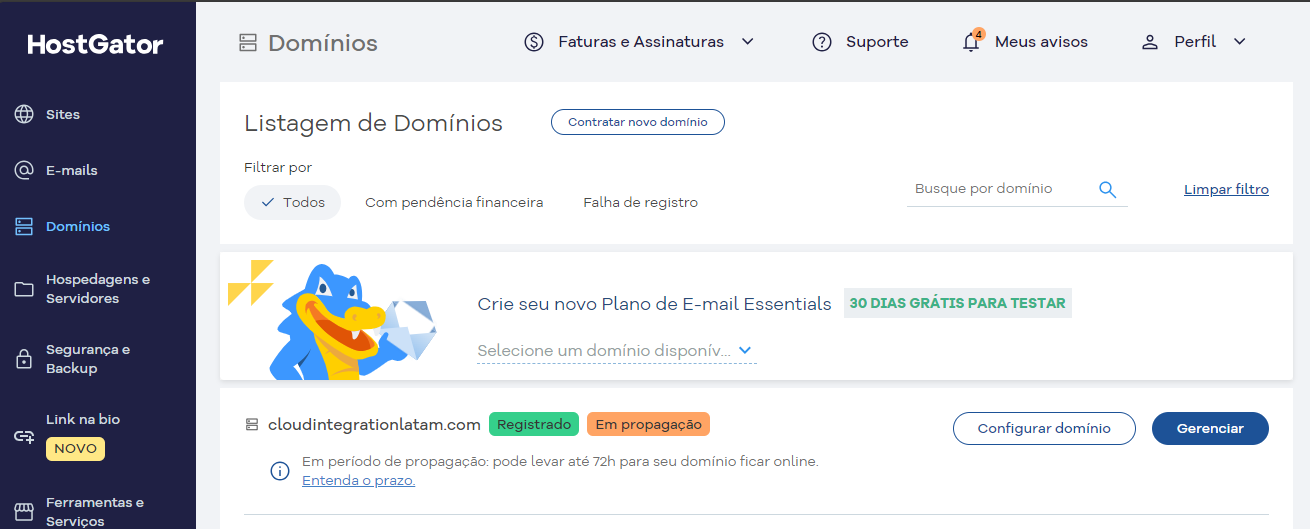
Task: Click the Link na bio icon
Action: [24, 437]
